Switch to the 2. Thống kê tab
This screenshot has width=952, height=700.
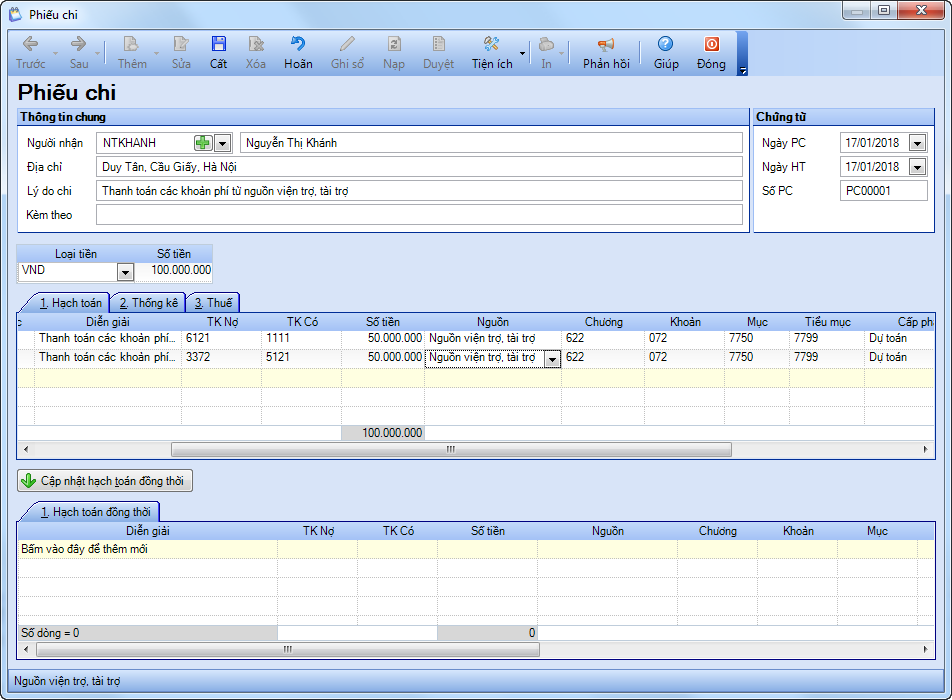click(x=149, y=303)
